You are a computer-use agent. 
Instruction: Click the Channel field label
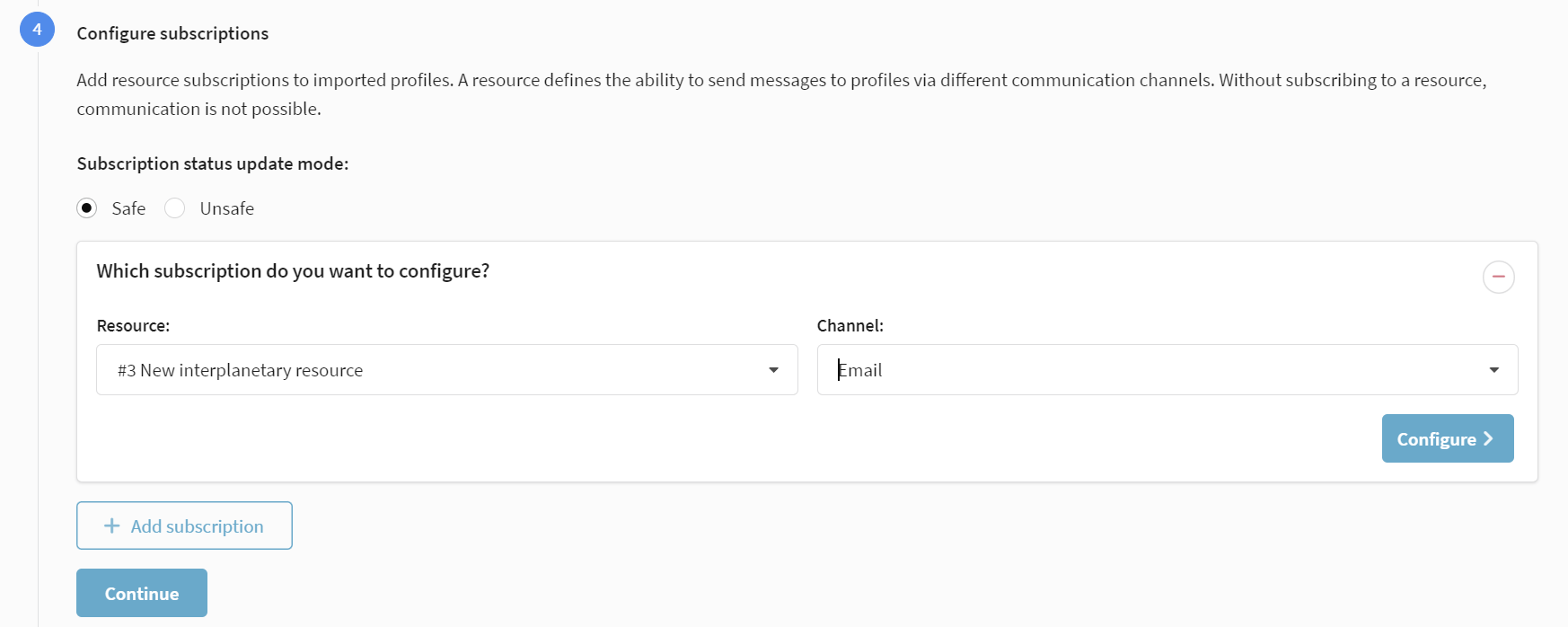pos(850,325)
